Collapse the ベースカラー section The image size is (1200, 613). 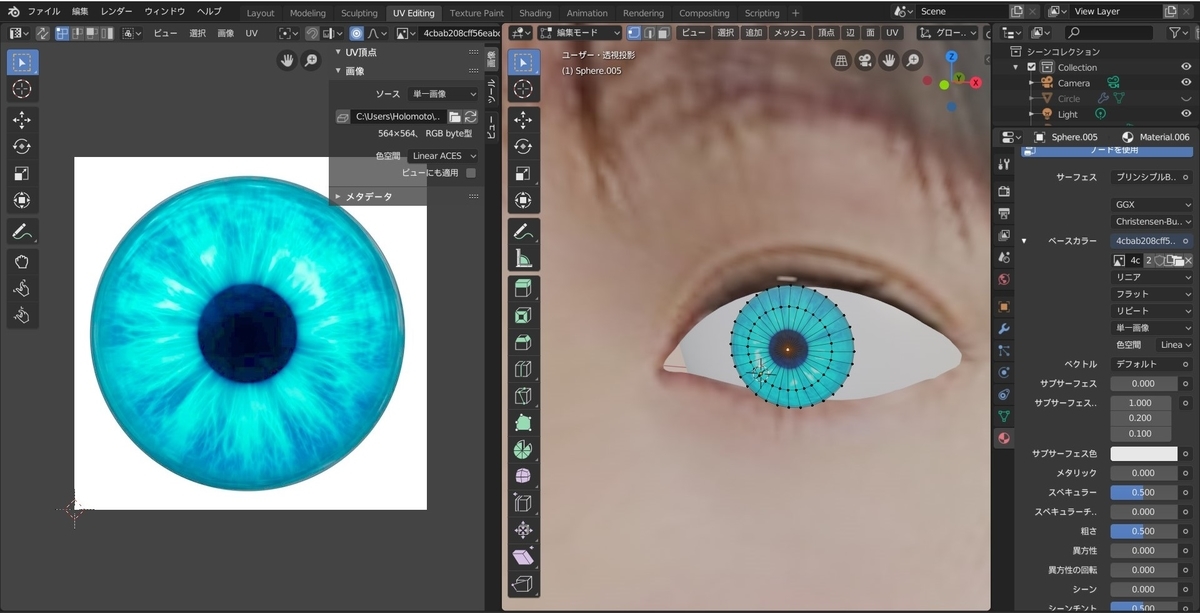[1024, 241]
